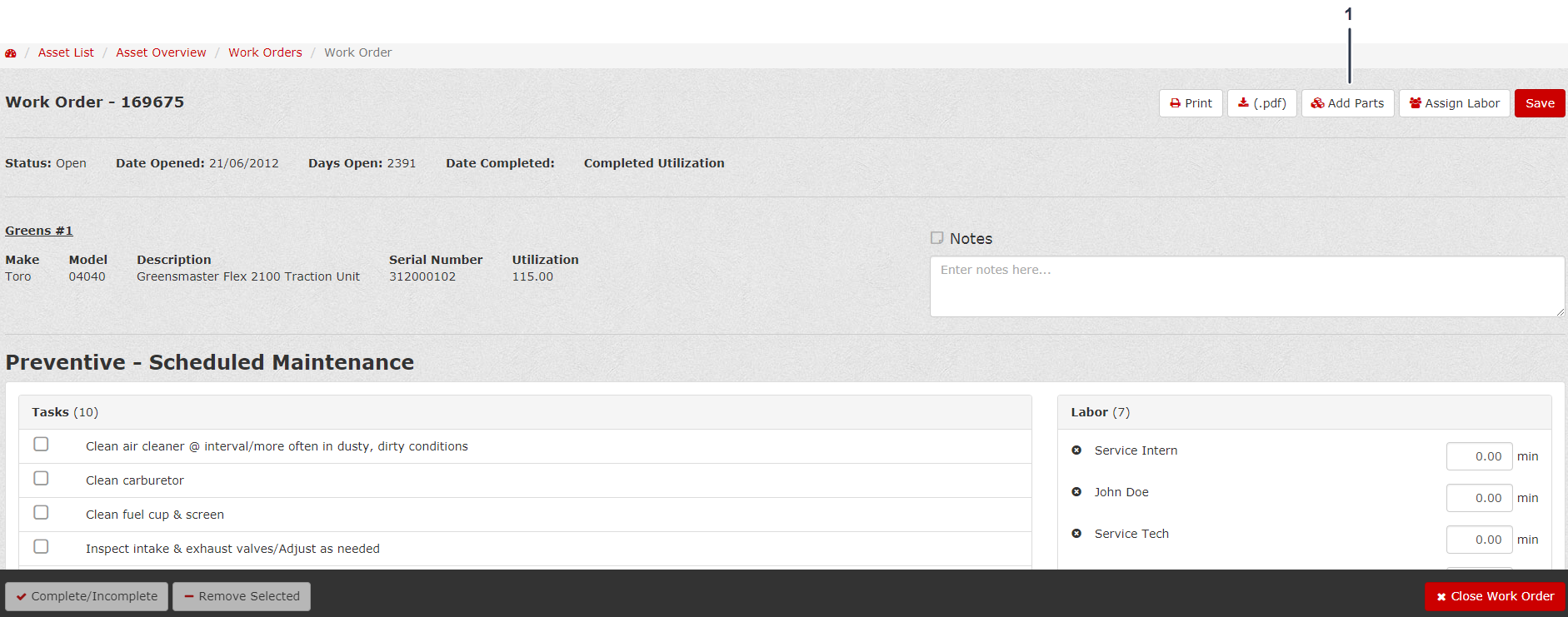Print the work order
The height and width of the screenshot is (617, 1568).
[1191, 103]
